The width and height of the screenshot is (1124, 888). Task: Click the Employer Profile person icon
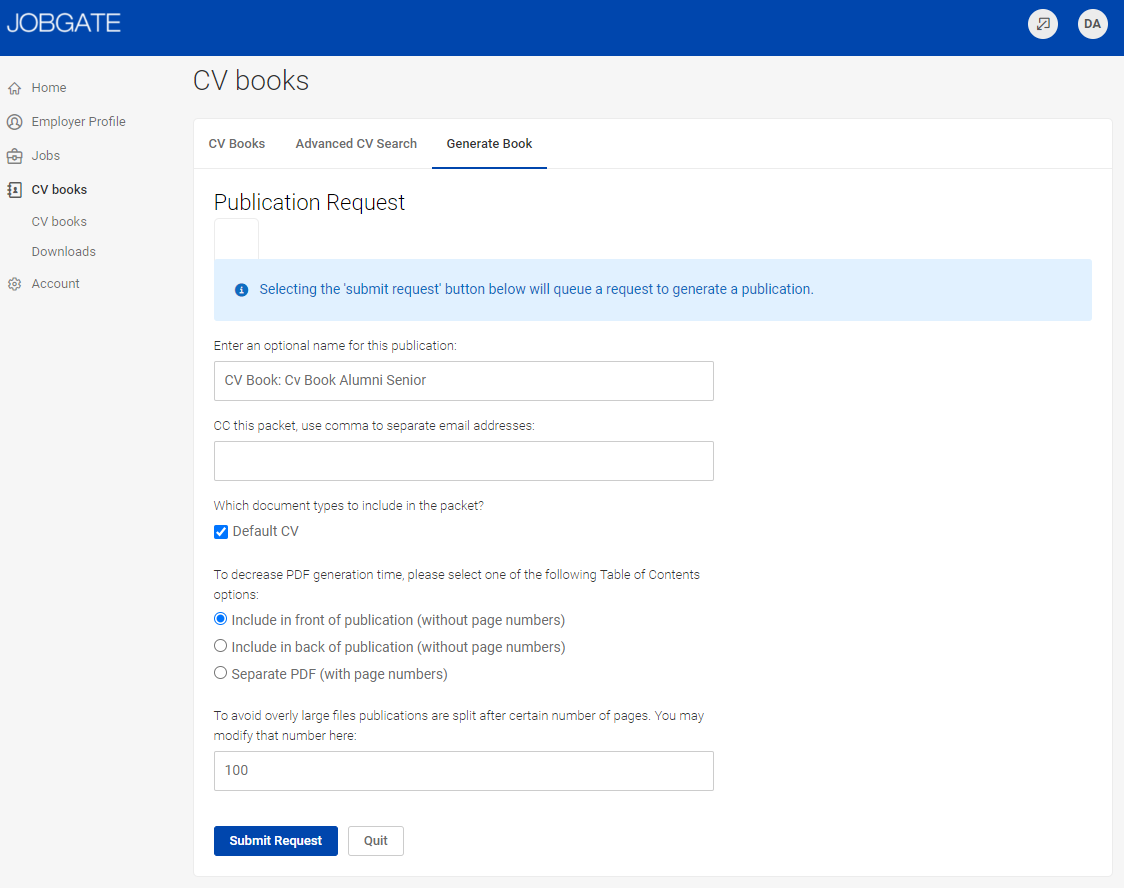pos(14,122)
